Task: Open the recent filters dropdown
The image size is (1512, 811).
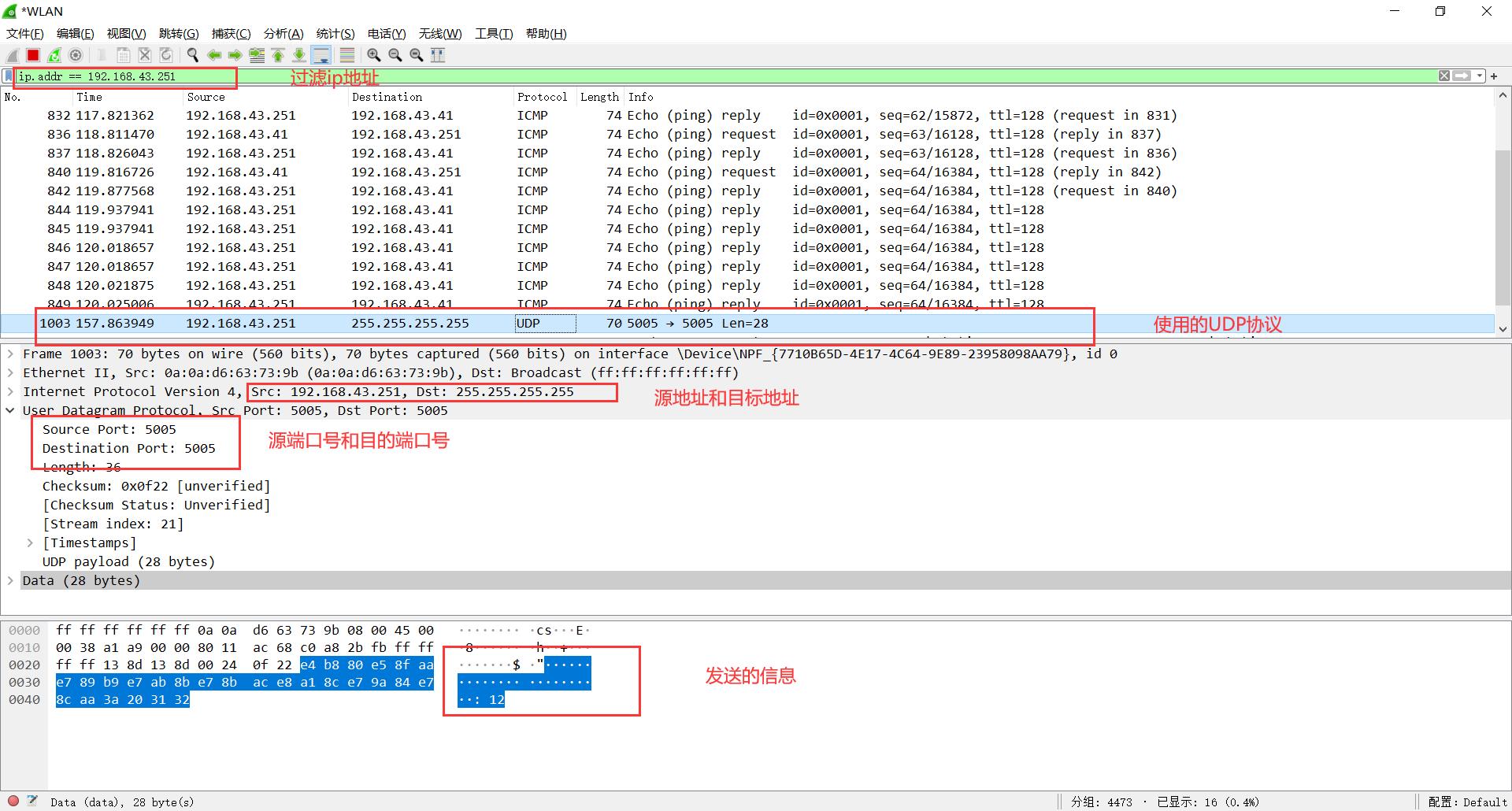Action: pos(1480,76)
